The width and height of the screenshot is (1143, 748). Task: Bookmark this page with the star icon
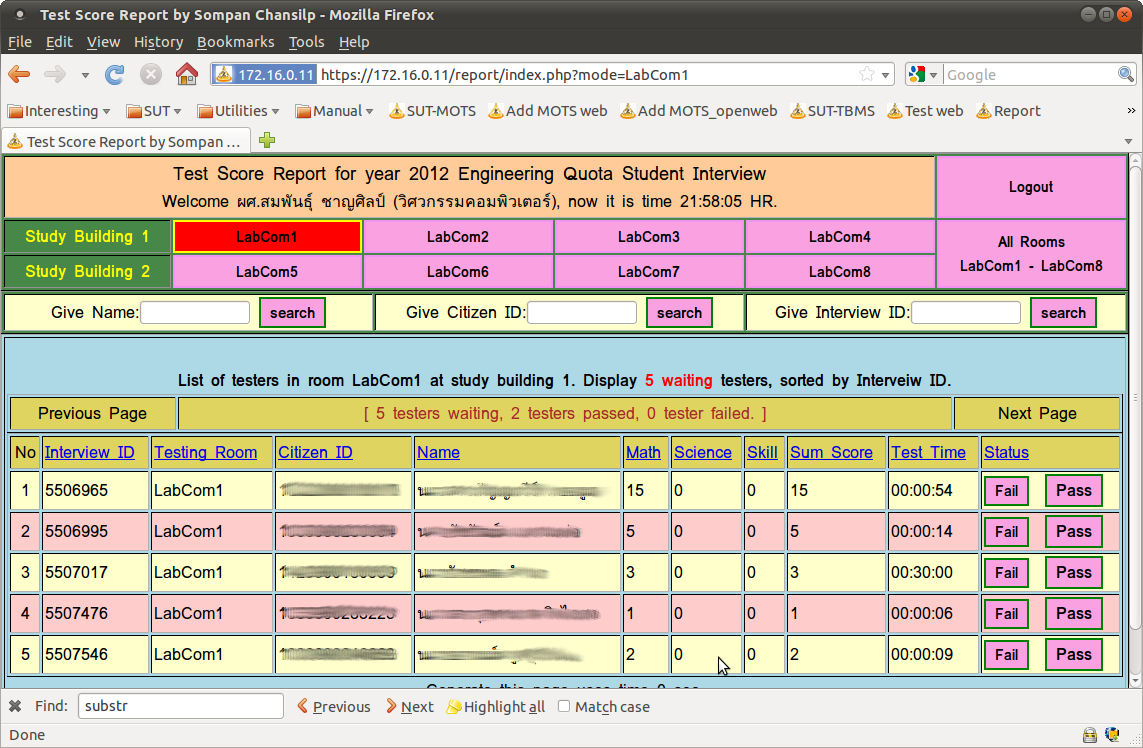click(x=866, y=74)
